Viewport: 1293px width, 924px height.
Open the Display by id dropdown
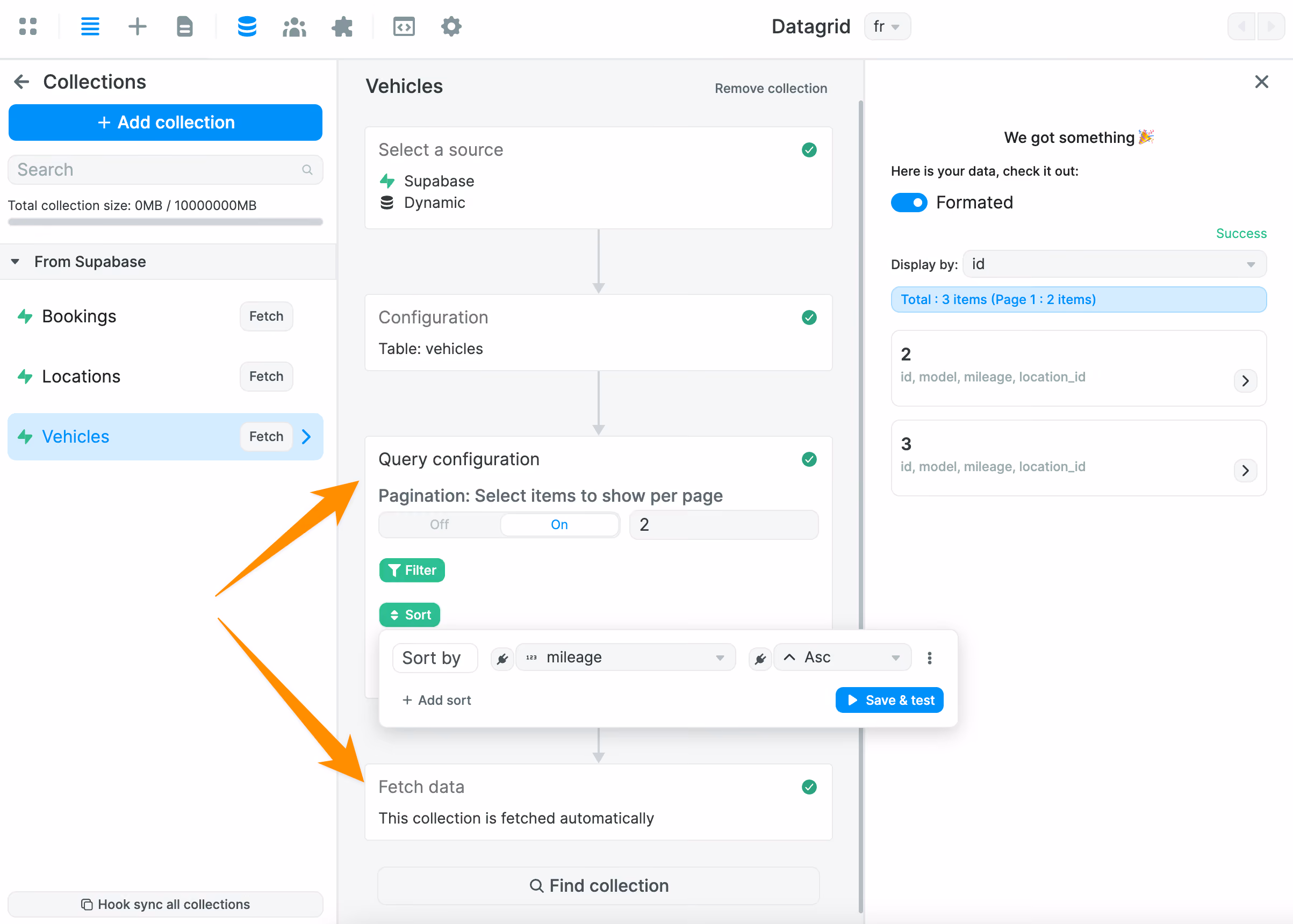pyautogui.click(x=1114, y=264)
